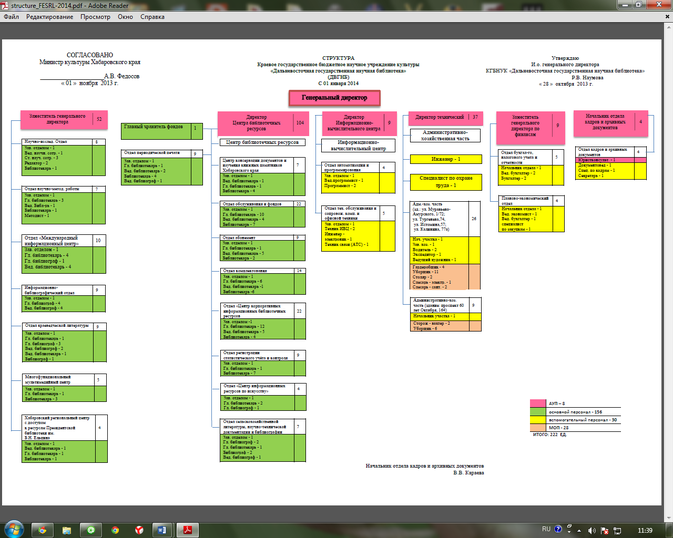
Task: Click the Show desktop button
Action: coord(670,530)
